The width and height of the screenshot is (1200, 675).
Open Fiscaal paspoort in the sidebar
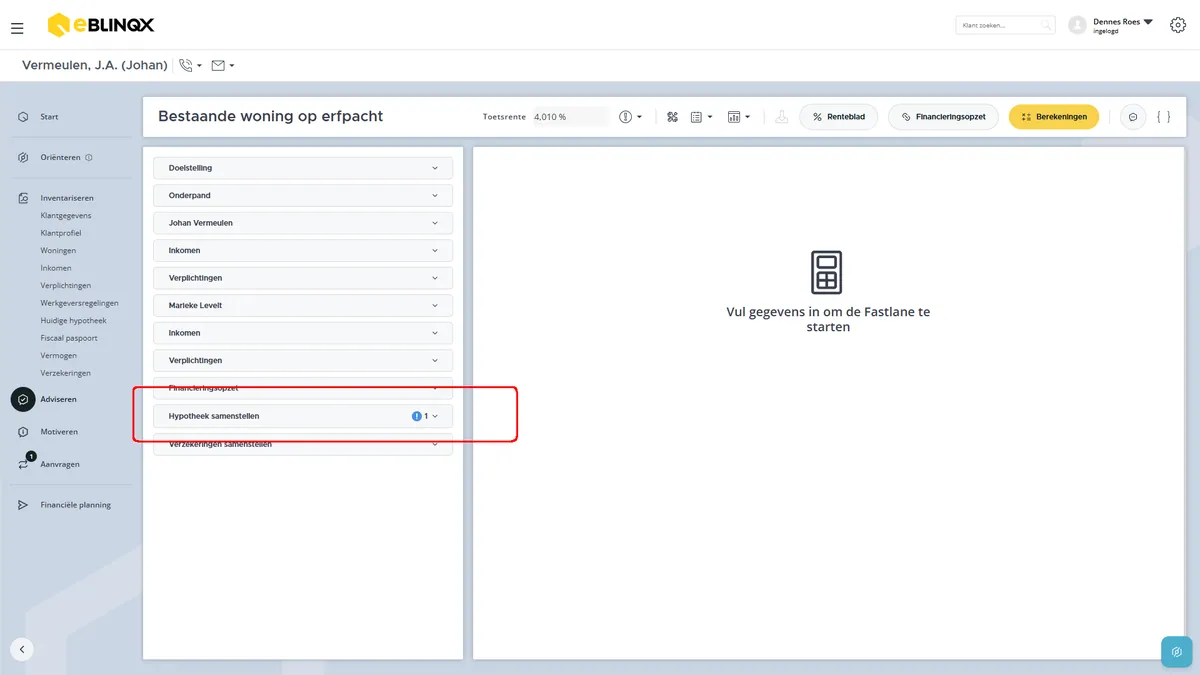coord(68,338)
